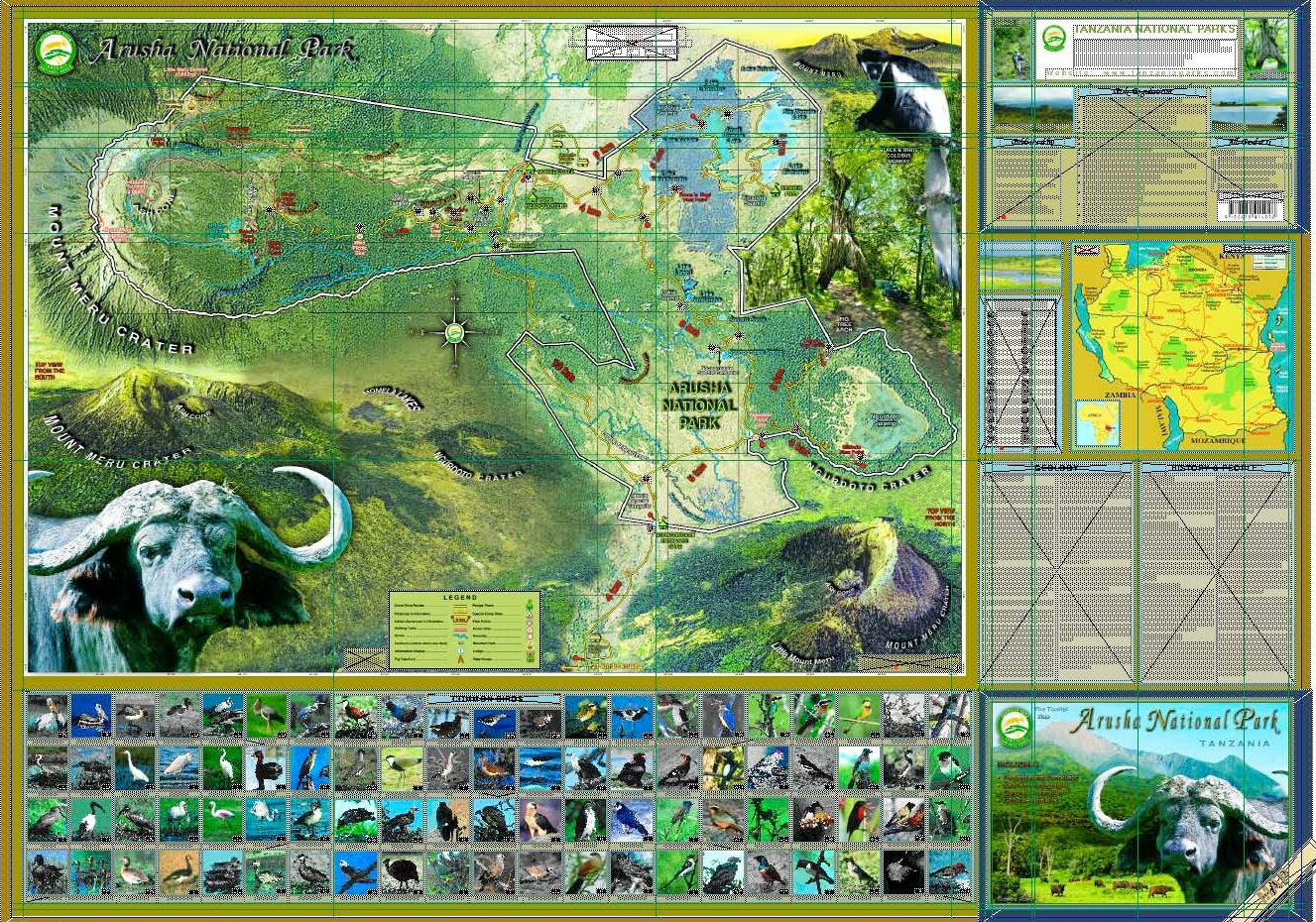Click the buffalo photo on the cover panel
1316x922 pixels.
coord(1187,833)
